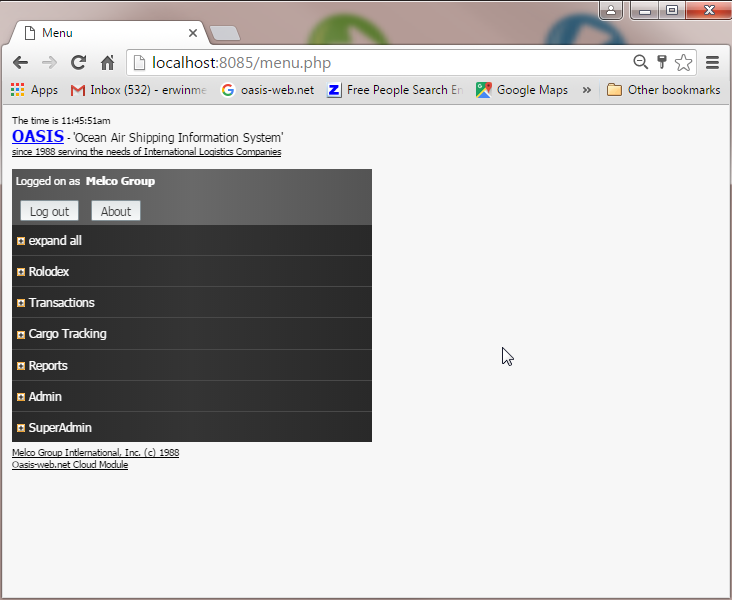The height and width of the screenshot is (600, 732).
Task: Click the 'Melco Group' logged-on name
Action: click(x=120, y=181)
